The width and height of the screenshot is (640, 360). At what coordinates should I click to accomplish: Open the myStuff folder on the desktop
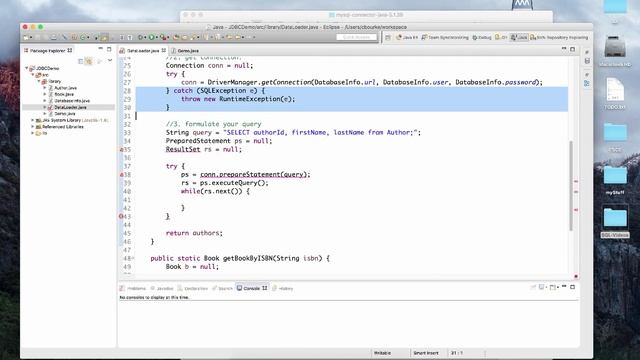(615, 180)
